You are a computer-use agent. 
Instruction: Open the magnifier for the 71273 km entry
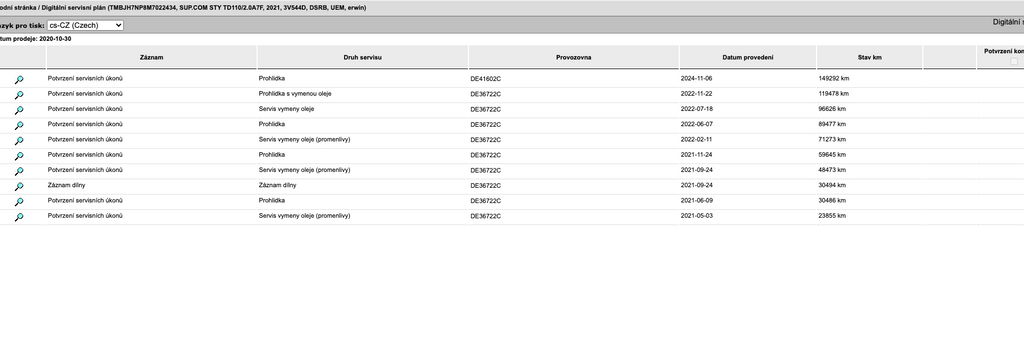pyautogui.click(x=19, y=140)
